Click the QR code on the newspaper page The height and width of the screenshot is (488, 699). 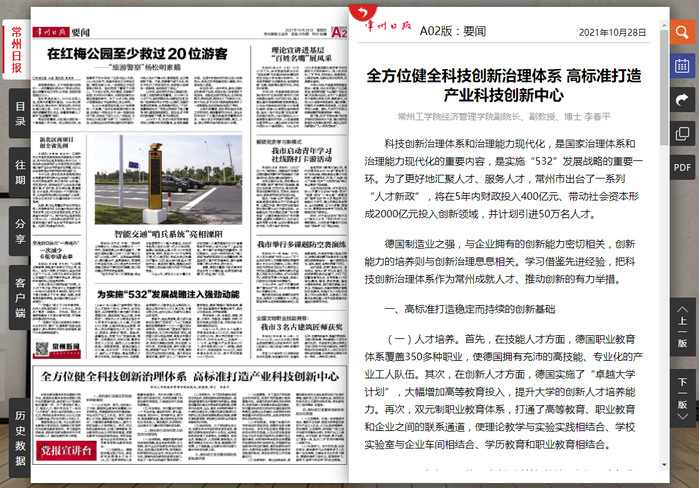click(43, 350)
